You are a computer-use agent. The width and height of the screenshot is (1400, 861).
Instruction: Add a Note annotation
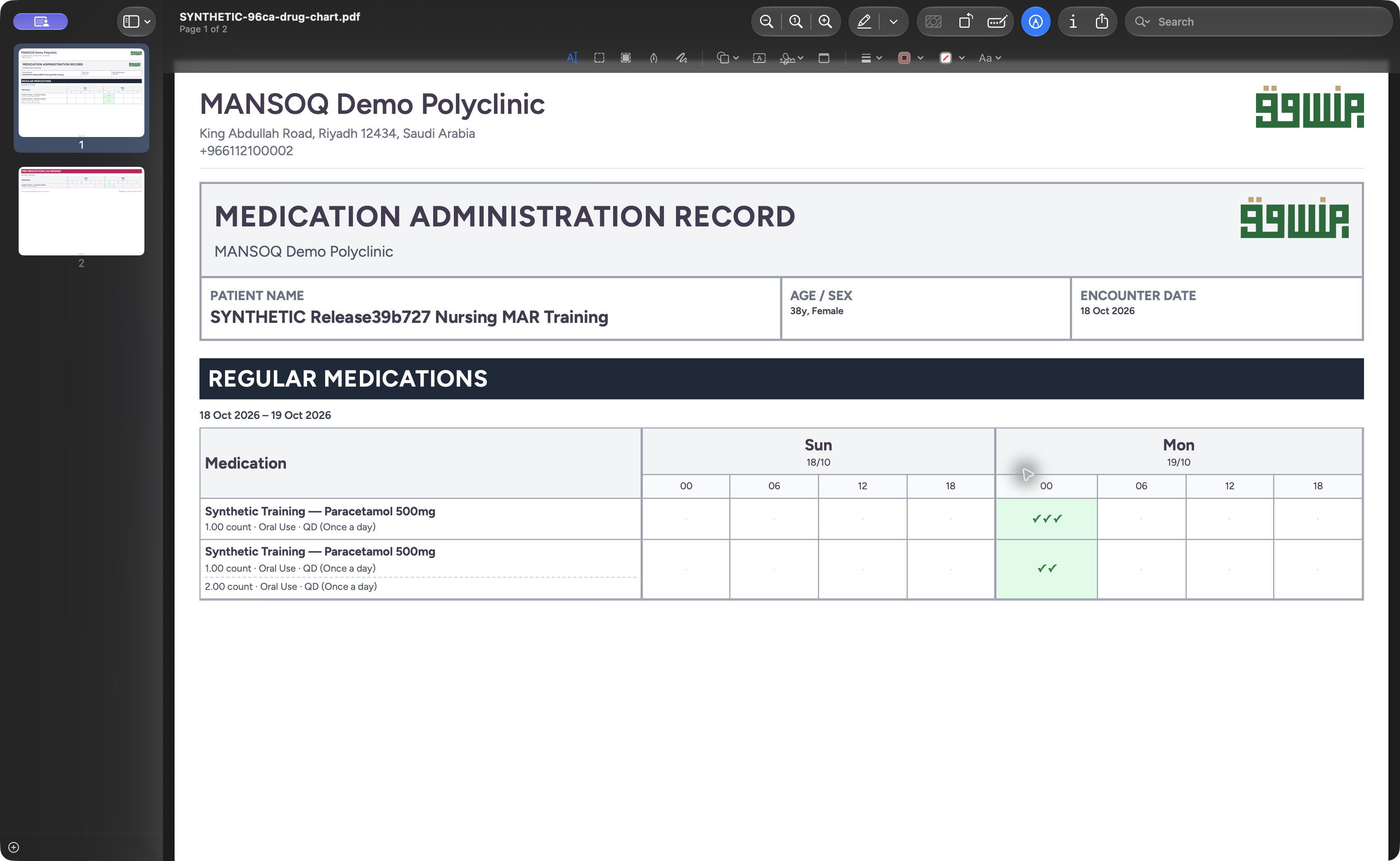point(824,58)
